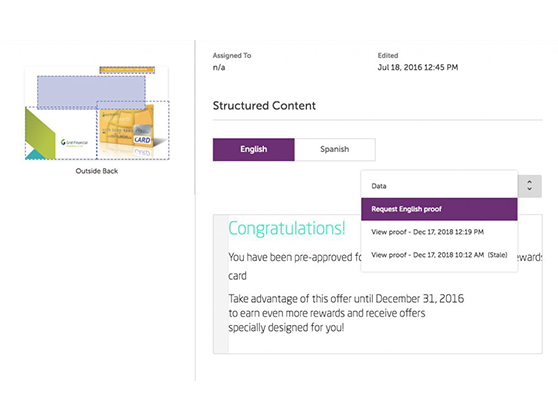Click the Grid Financial logo on thumbnail
Viewport: 558px width, 410px height.
tap(74, 143)
